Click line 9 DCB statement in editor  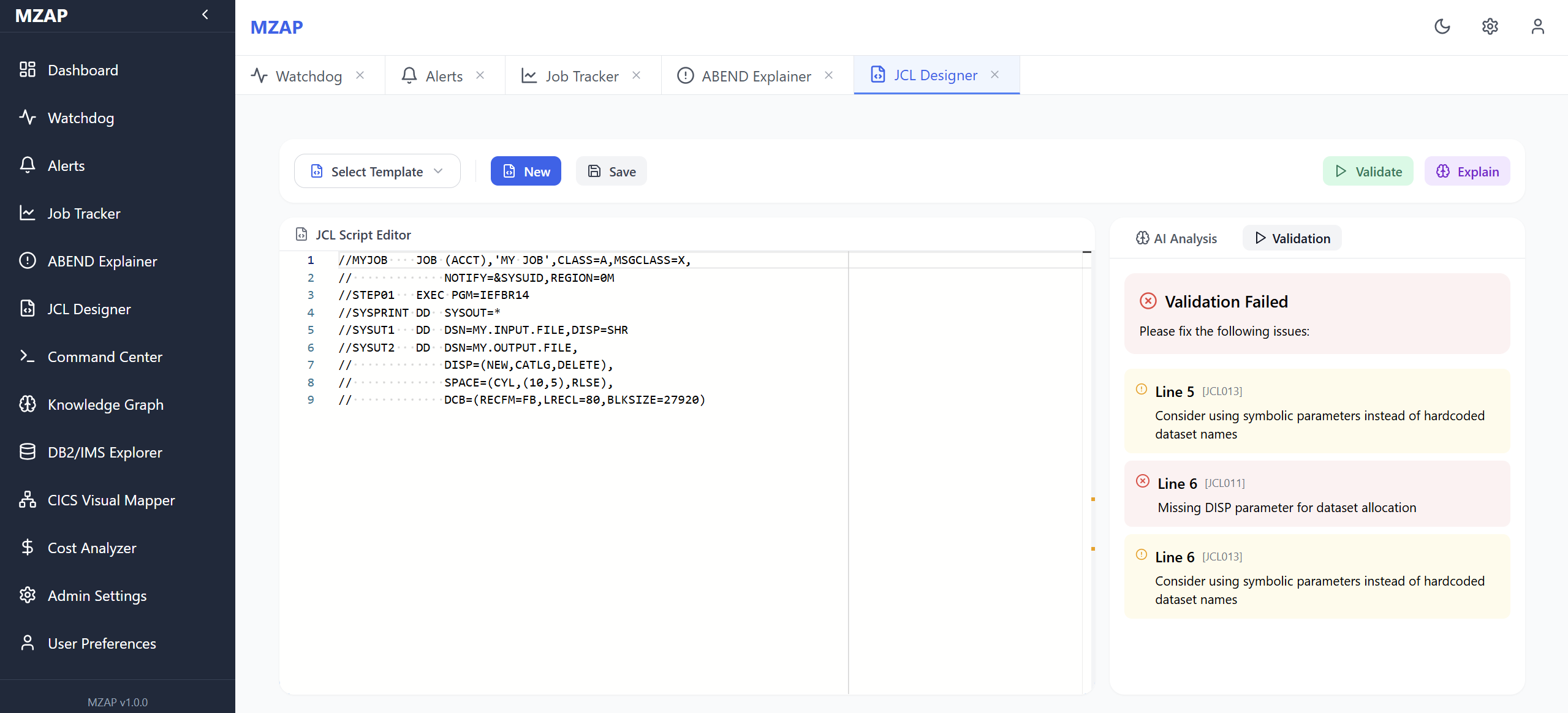574,400
